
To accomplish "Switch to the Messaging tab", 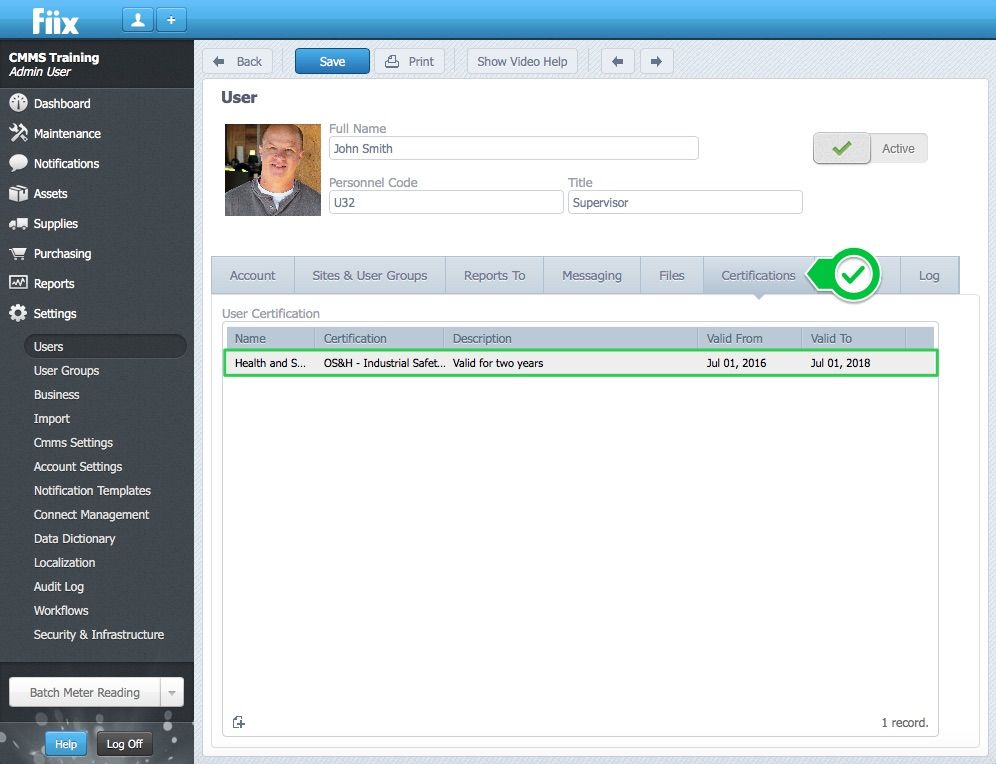I will coord(591,276).
